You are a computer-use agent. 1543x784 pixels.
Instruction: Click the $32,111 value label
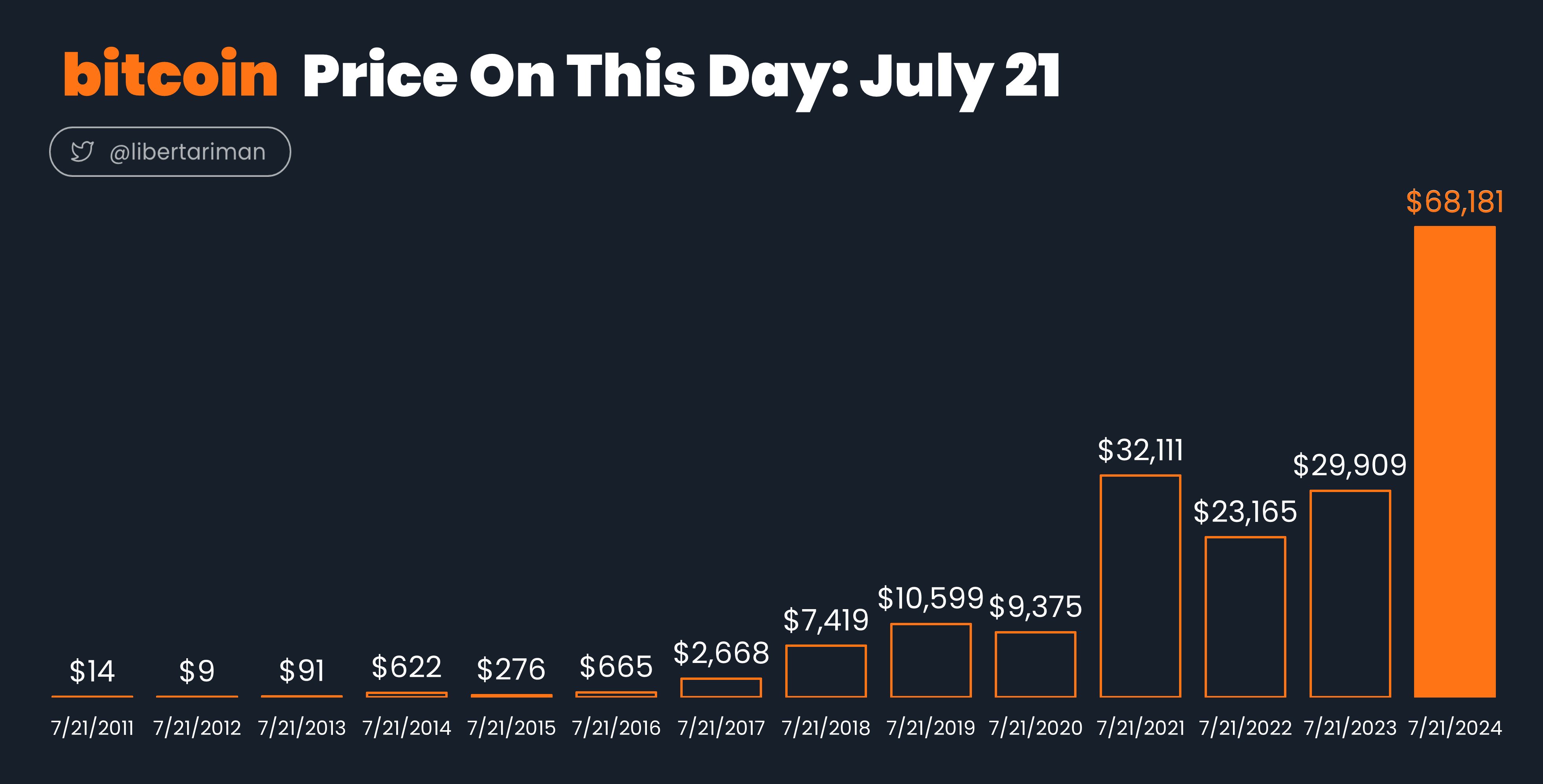click(1141, 450)
